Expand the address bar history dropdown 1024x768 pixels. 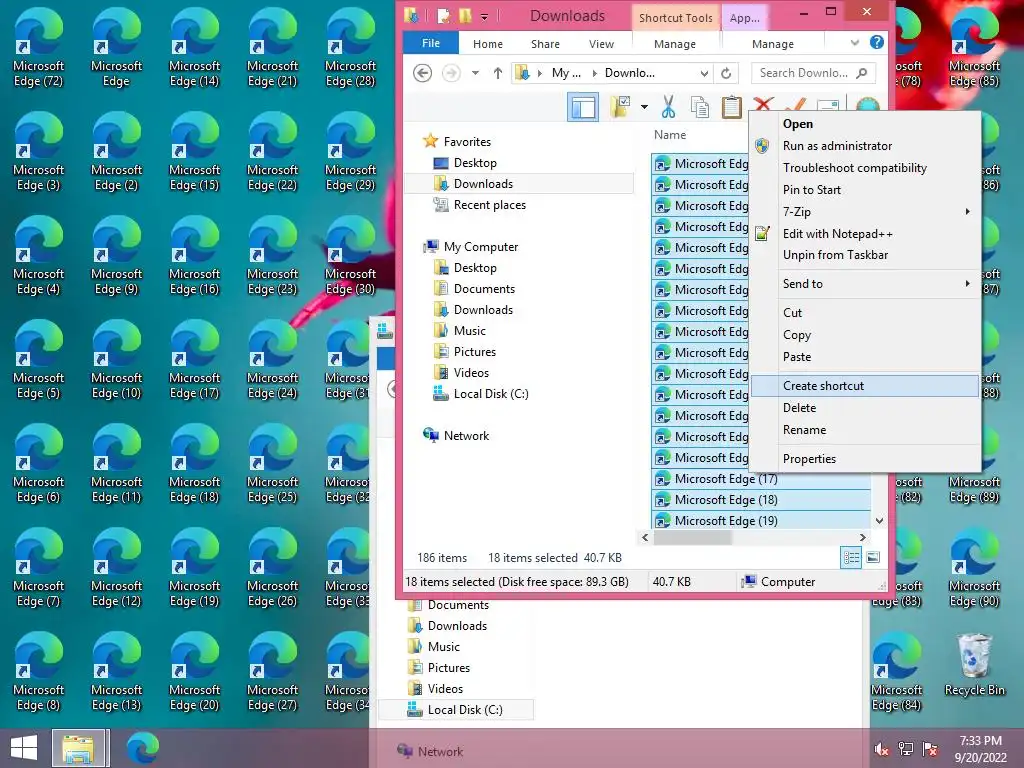click(x=704, y=73)
